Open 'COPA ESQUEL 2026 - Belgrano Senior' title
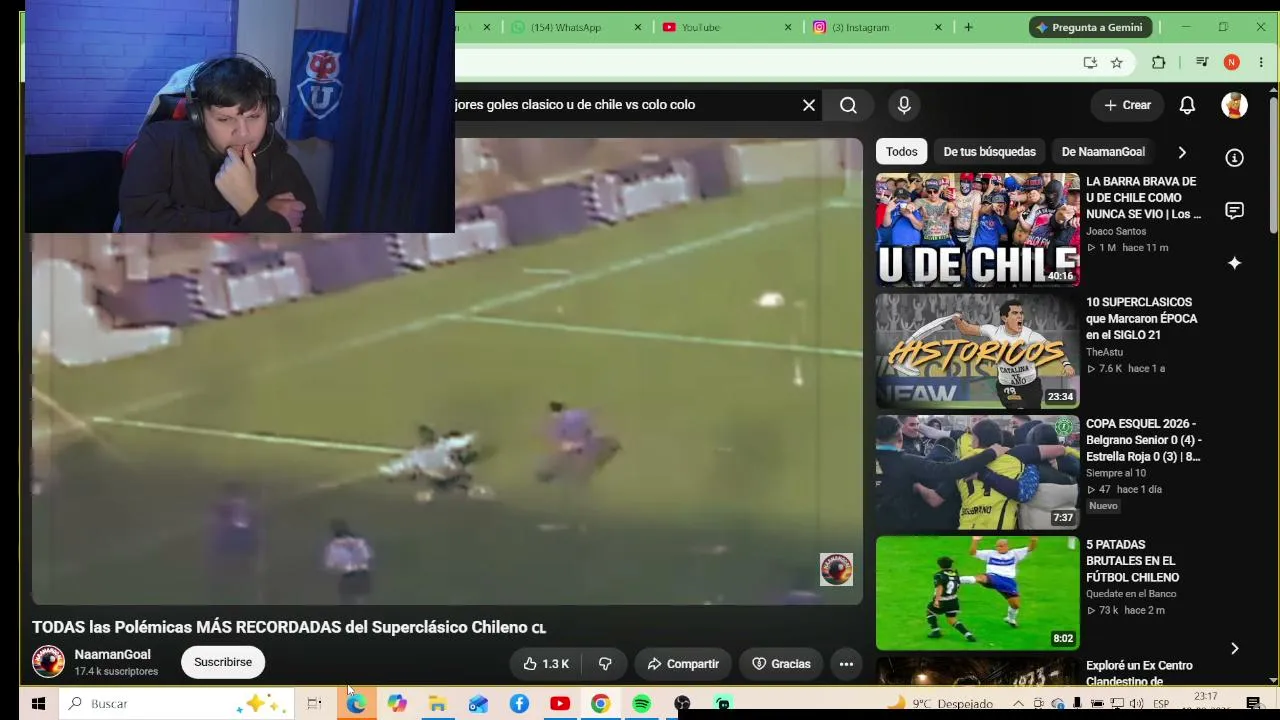 click(x=1144, y=440)
